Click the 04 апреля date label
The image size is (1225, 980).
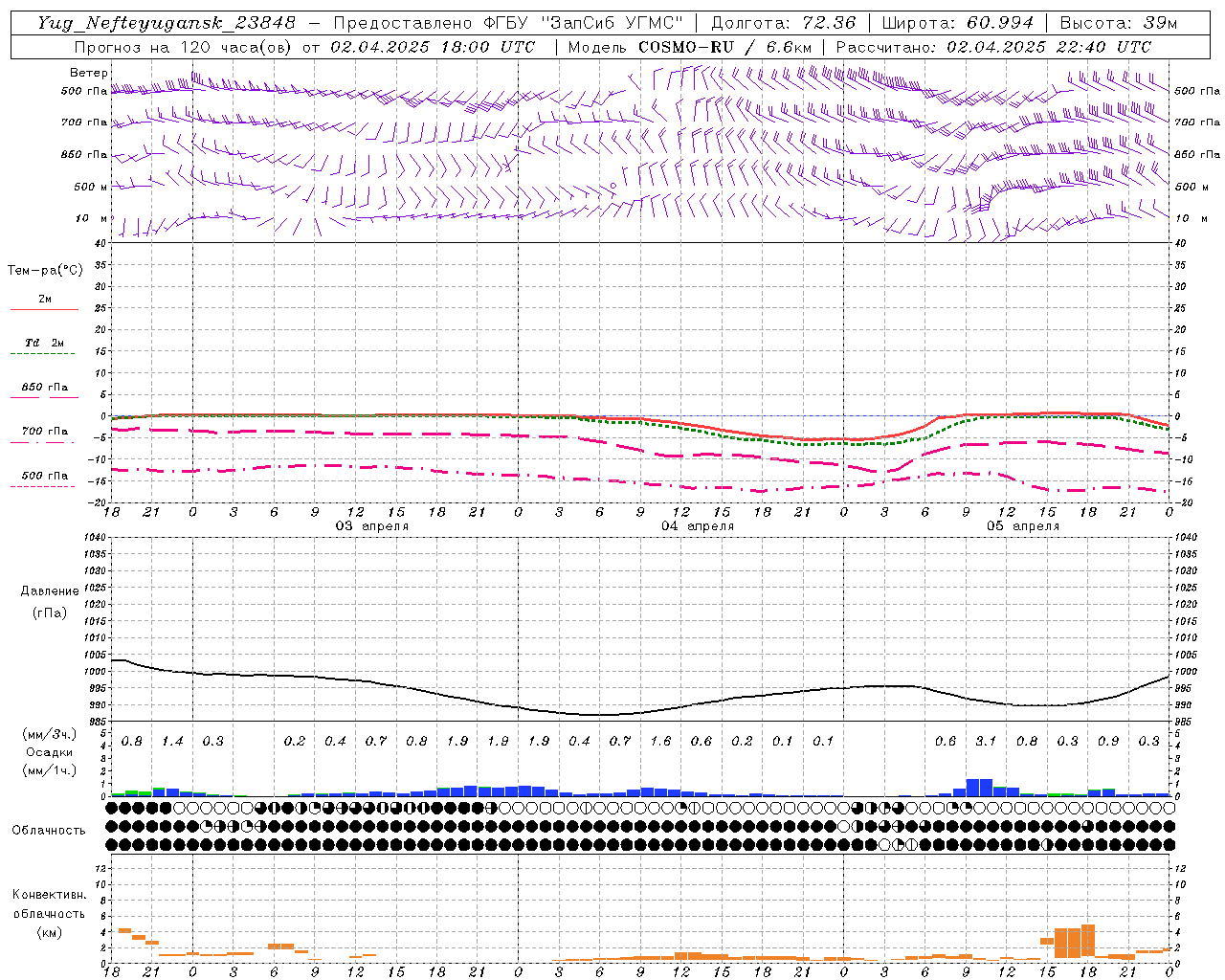pos(698,526)
